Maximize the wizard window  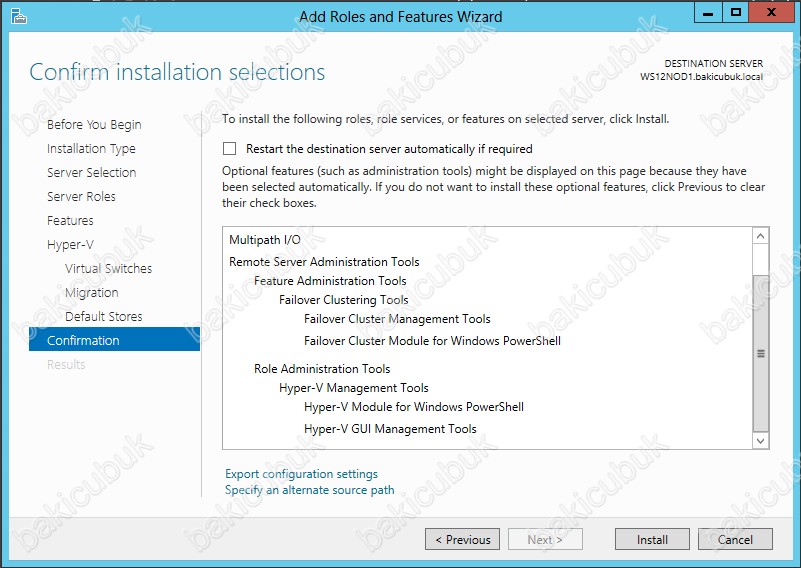[x=735, y=13]
